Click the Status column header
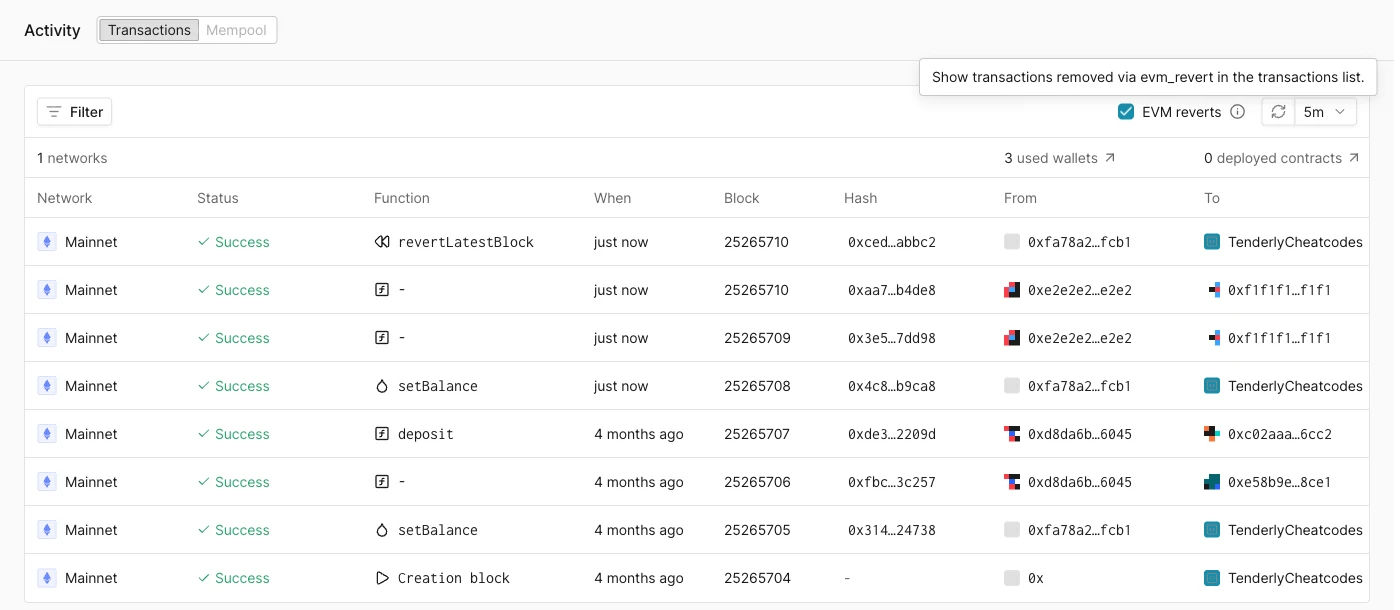The height and width of the screenshot is (610, 1400). pos(218,198)
